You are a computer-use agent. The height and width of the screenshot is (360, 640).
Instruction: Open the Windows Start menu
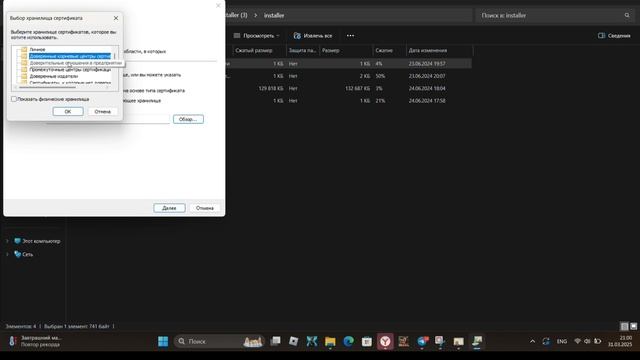point(163,341)
